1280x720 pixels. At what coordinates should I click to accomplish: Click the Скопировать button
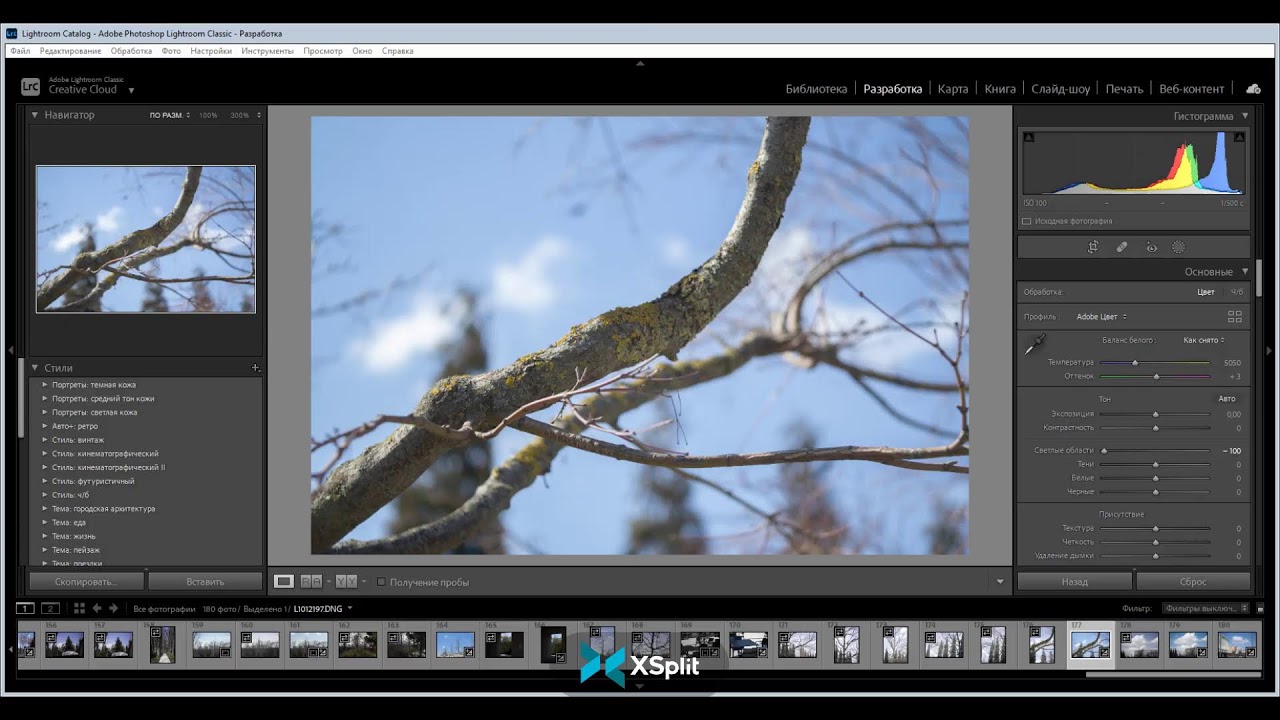tap(86, 581)
